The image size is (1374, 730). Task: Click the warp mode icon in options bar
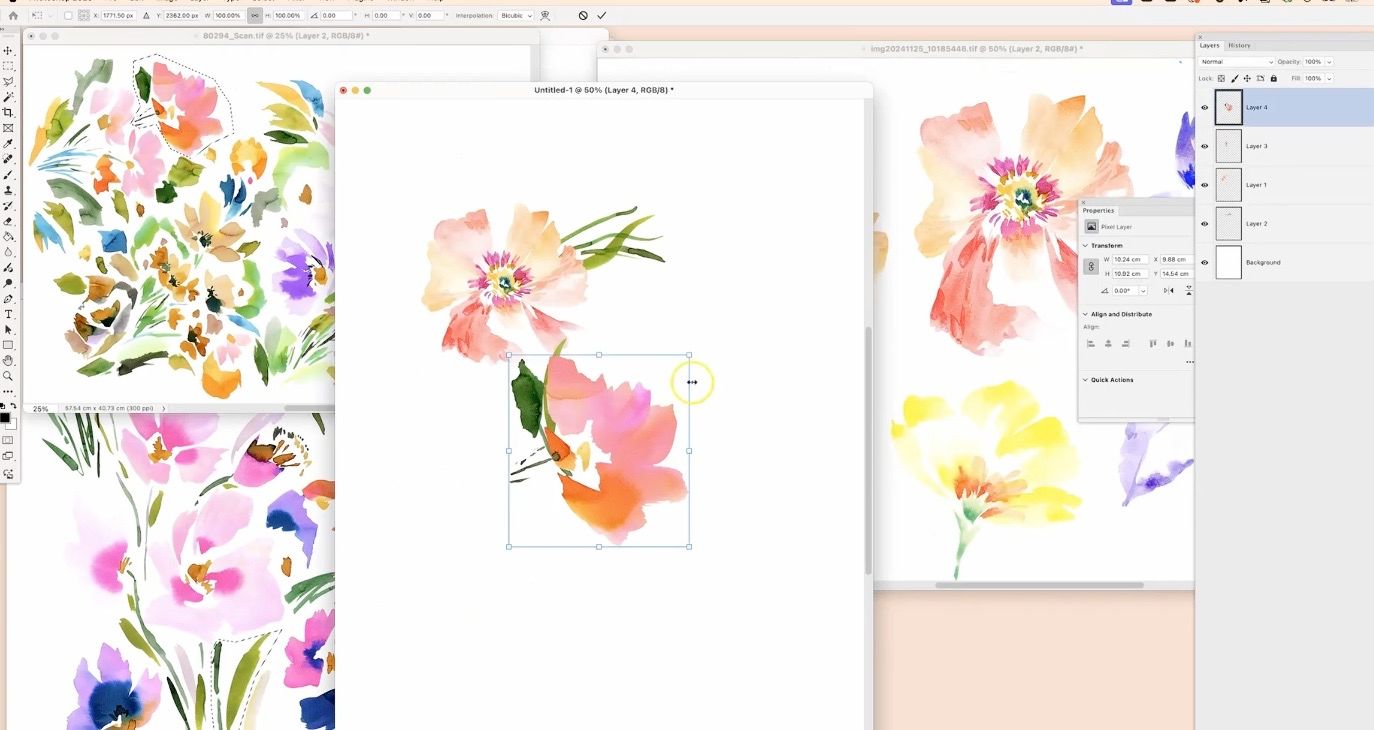545,16
